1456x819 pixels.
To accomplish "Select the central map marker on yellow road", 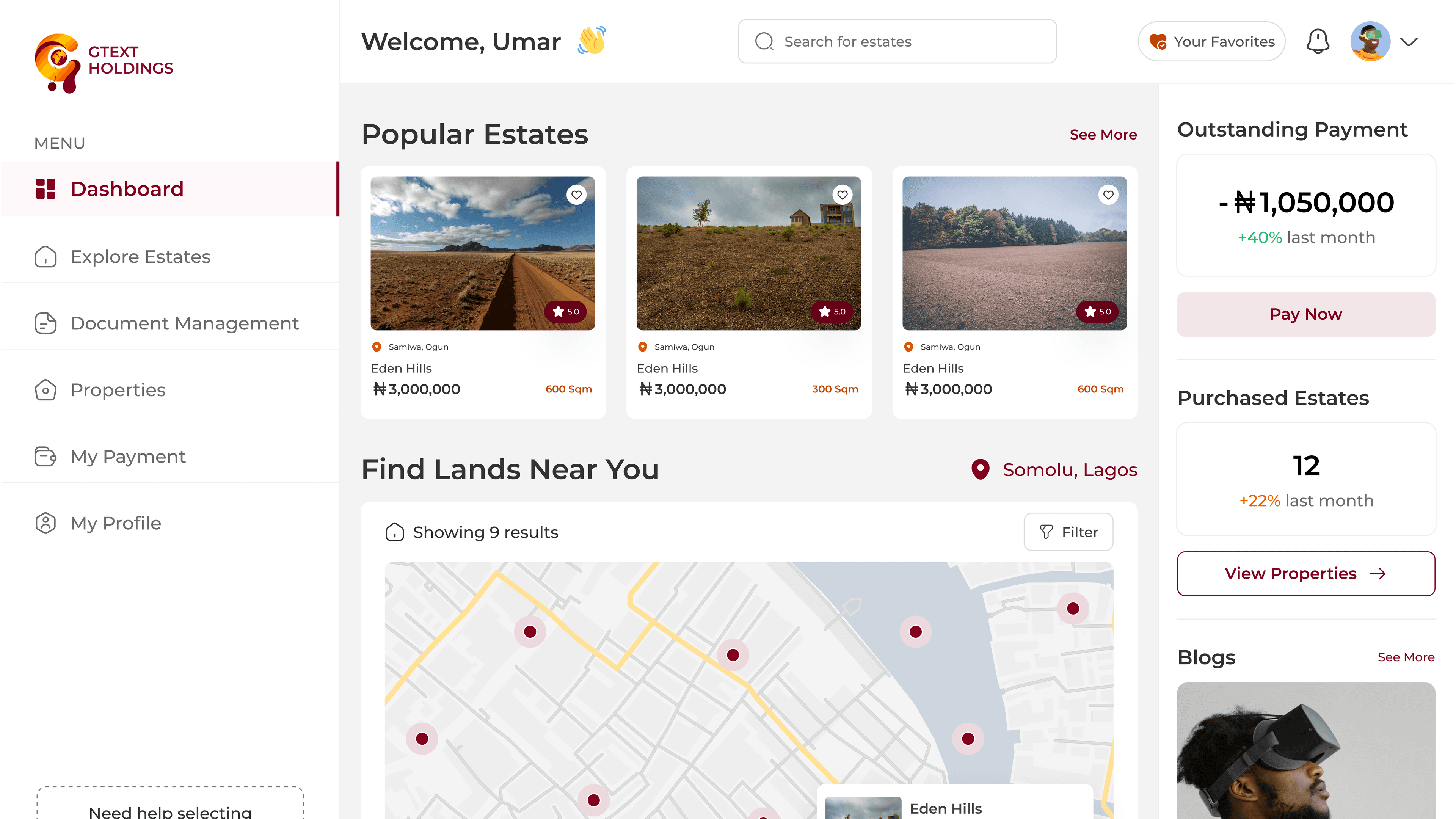I will [733, 654].
